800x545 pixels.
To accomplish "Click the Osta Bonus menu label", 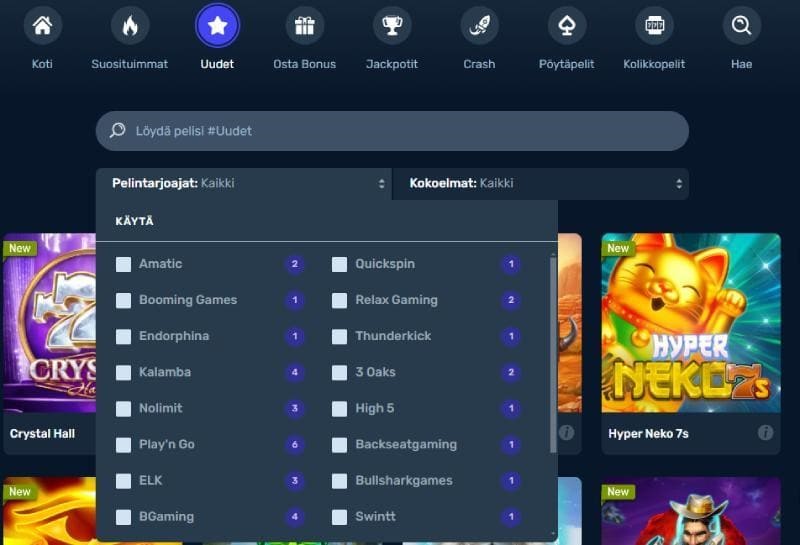I will (x=305, y=64).
